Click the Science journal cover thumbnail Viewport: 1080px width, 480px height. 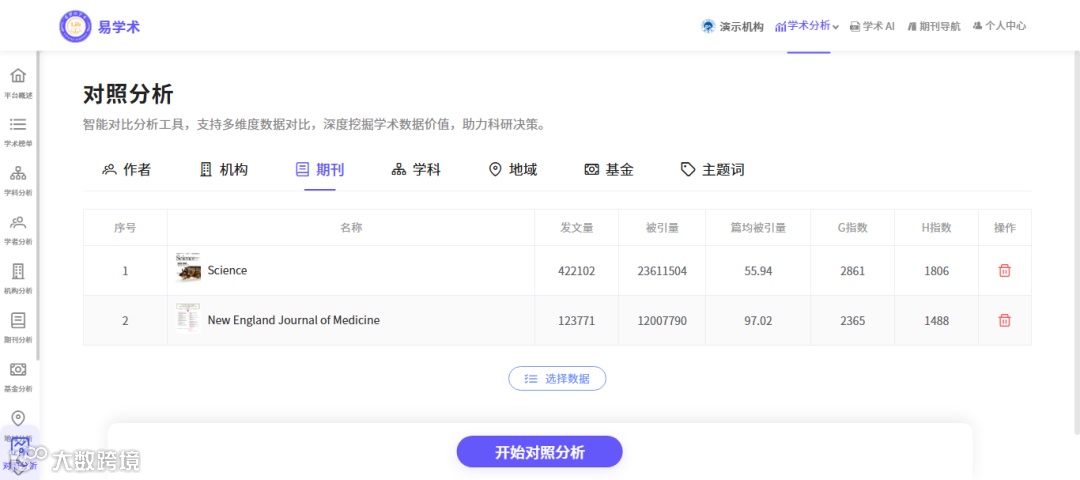(188, 267)
